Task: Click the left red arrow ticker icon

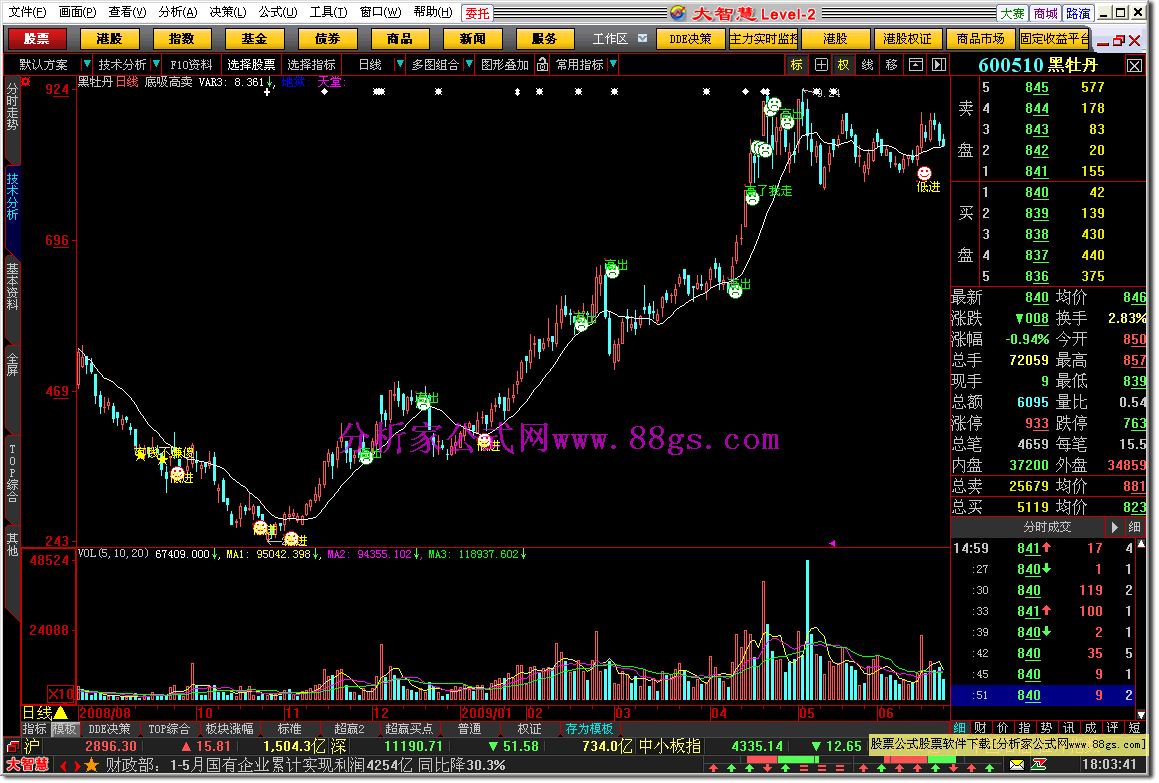Action: coord(62,765)
